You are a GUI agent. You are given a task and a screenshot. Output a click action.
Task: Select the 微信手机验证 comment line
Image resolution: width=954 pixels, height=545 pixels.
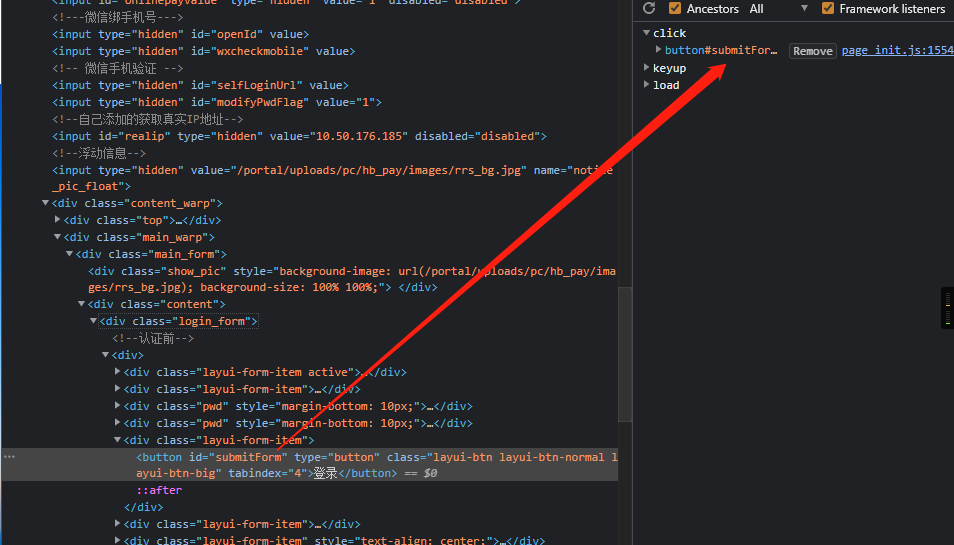pyautogui.click(x=118, y=68)
